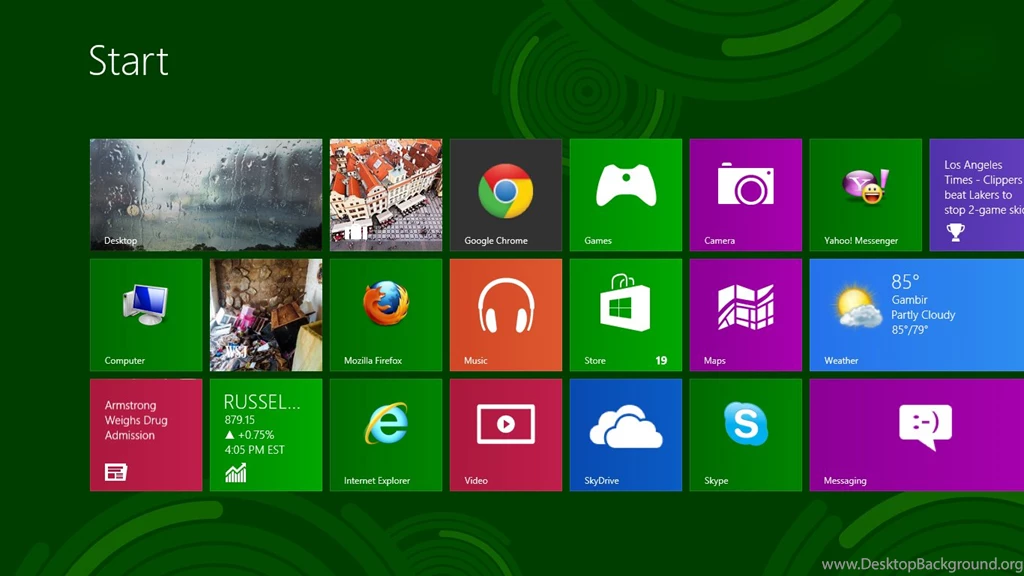
Task: Open the Photos tile with red rooftops
Action: tap(386, 195)
